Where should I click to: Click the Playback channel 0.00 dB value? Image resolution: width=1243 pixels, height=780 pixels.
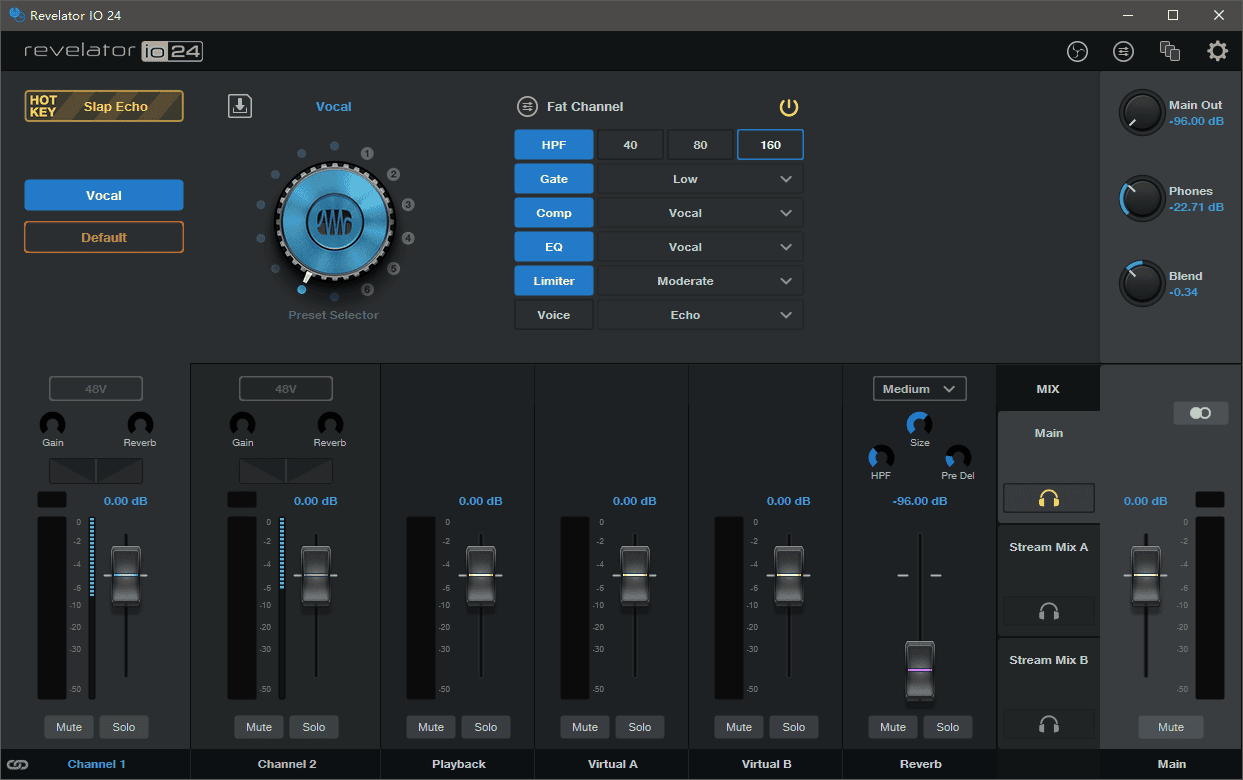pos(481,501)
